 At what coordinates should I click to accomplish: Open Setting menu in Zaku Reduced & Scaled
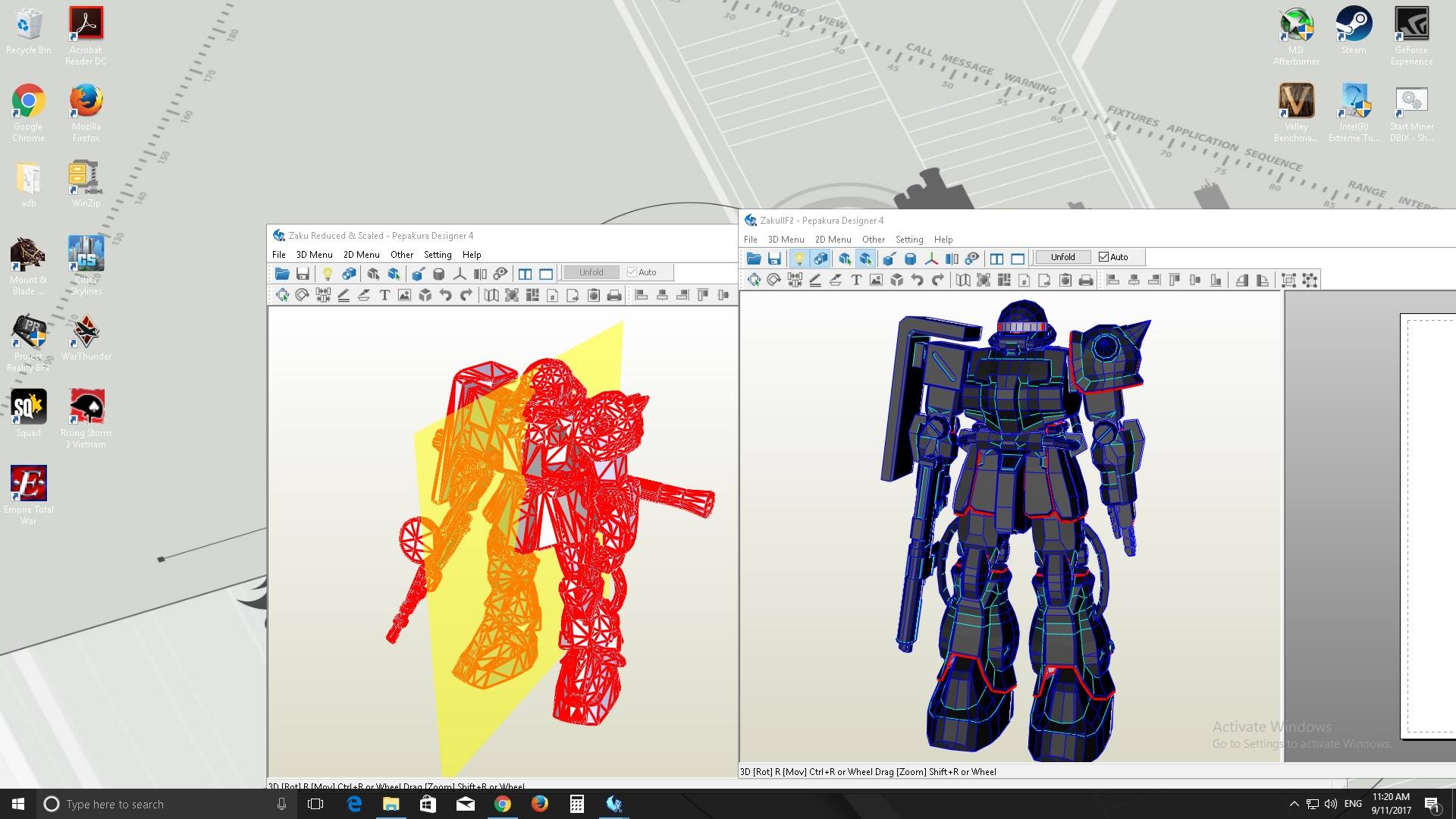(x=438, y=254)
